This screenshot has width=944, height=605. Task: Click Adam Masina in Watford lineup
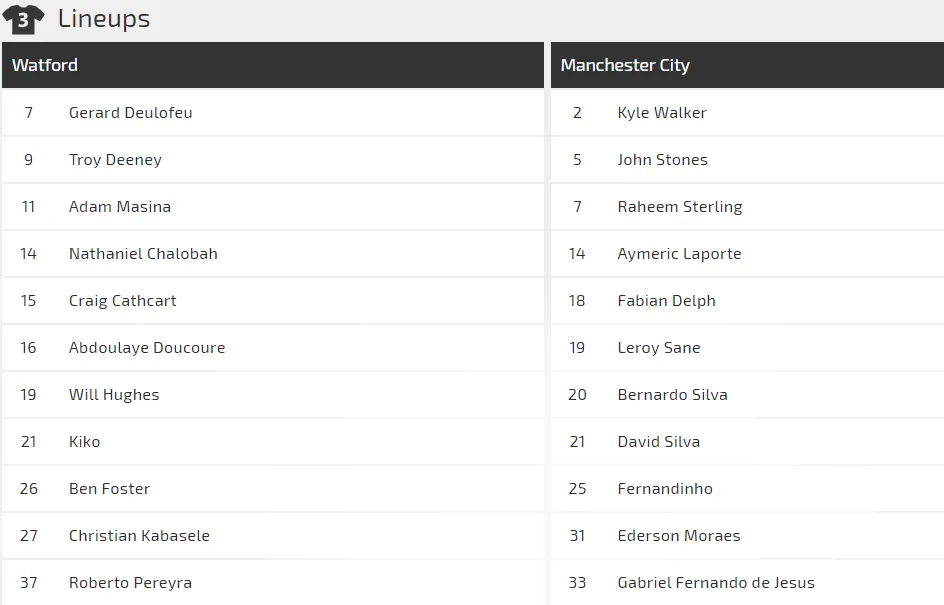pos(120,206)
